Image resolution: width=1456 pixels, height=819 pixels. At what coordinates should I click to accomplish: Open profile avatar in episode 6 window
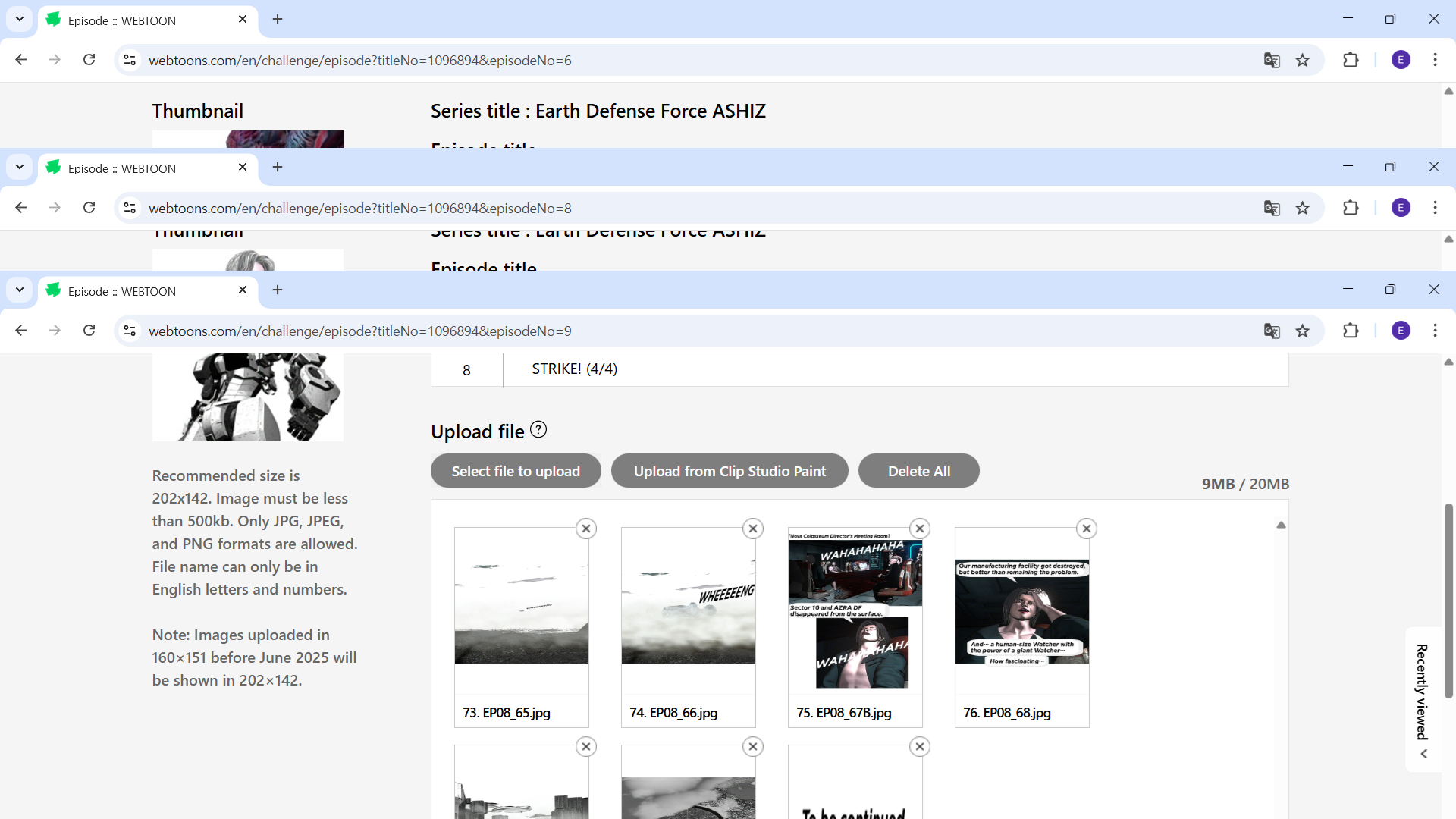pos(1401,60)
